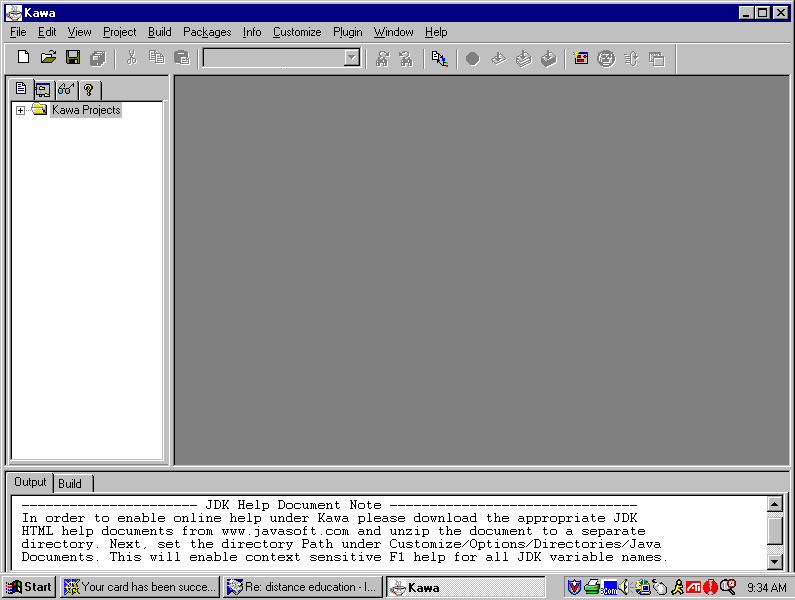Click the second binoculars Find Next icon

406,59
